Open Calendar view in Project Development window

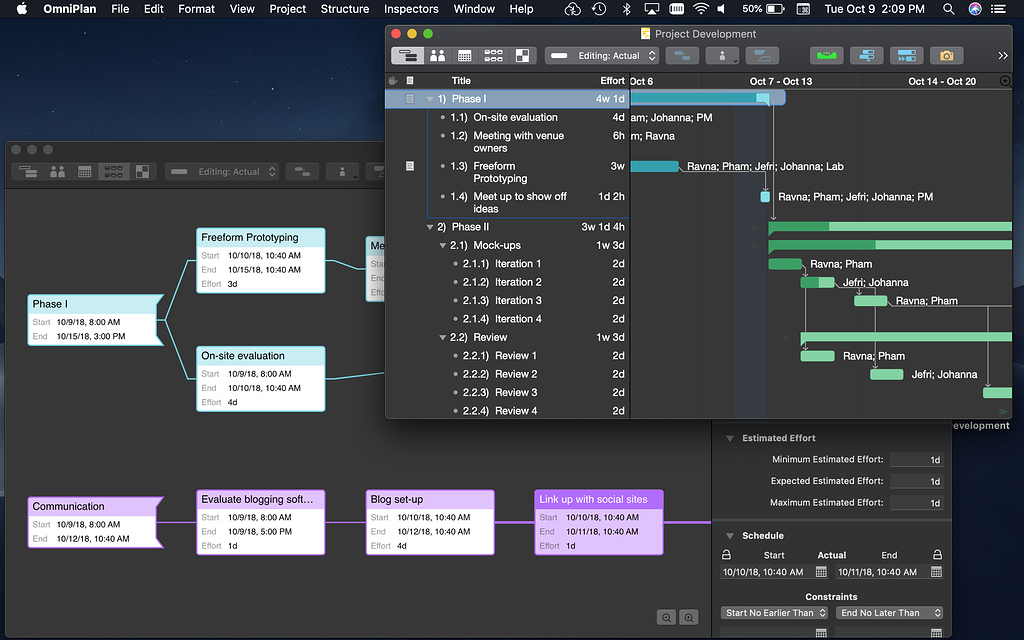click(464, 56)
